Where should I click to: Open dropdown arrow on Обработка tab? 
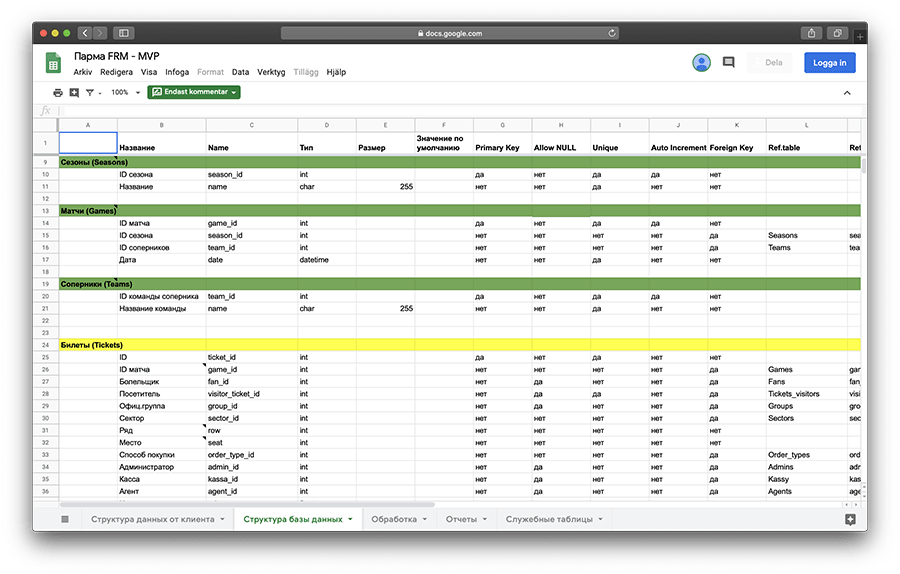tap(424, 519)
